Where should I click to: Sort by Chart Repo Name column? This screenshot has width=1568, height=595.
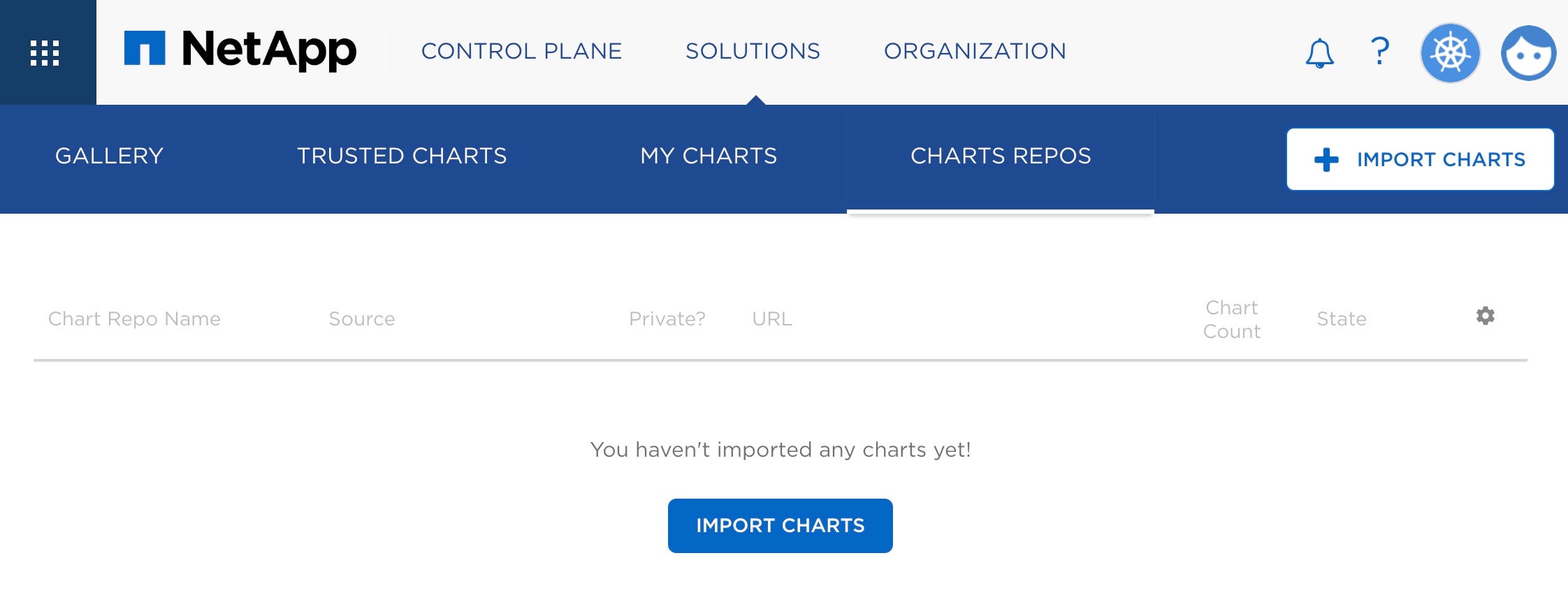coord(134,318)
